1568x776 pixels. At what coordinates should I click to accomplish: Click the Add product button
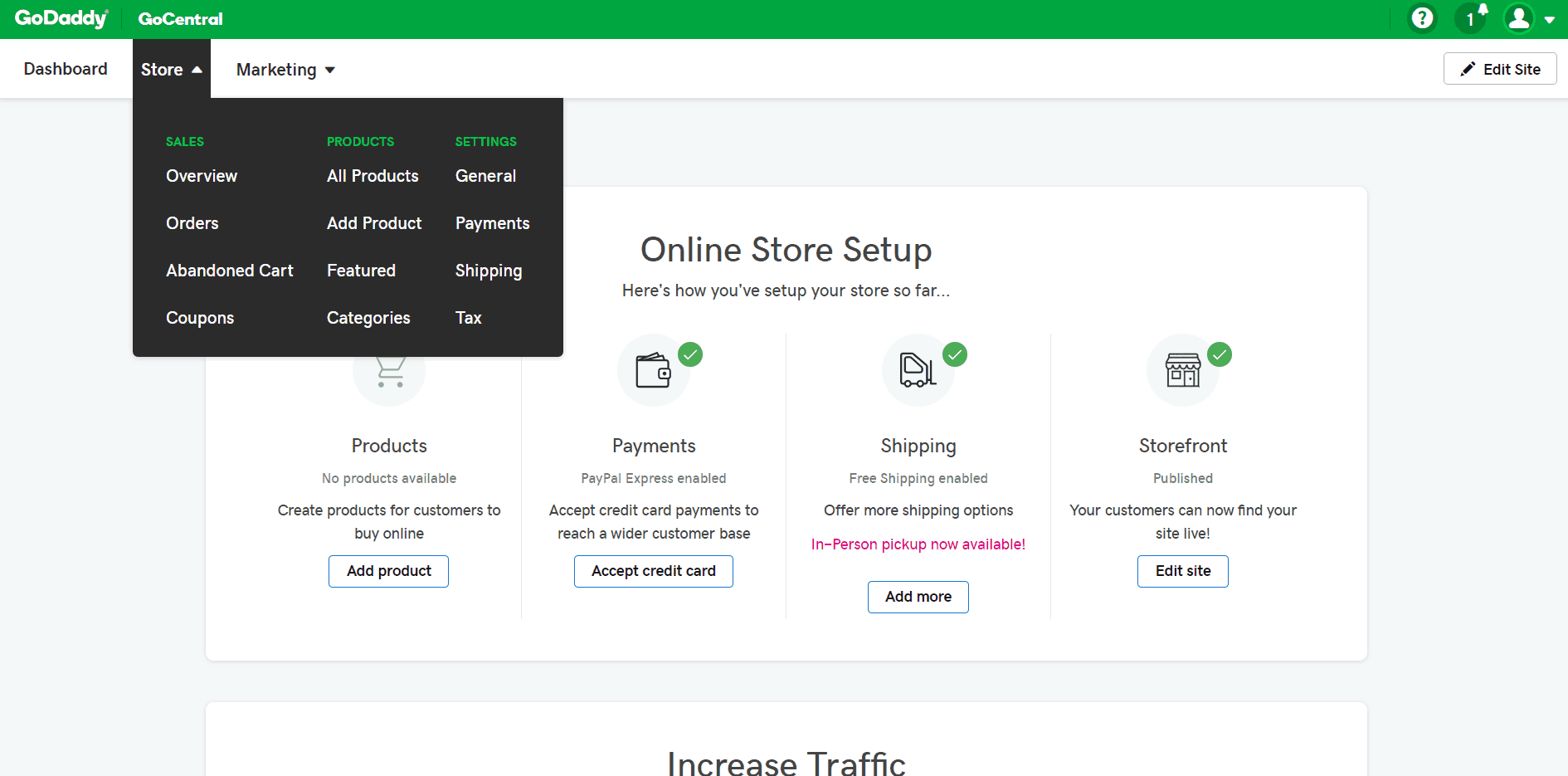pos(388,571)
